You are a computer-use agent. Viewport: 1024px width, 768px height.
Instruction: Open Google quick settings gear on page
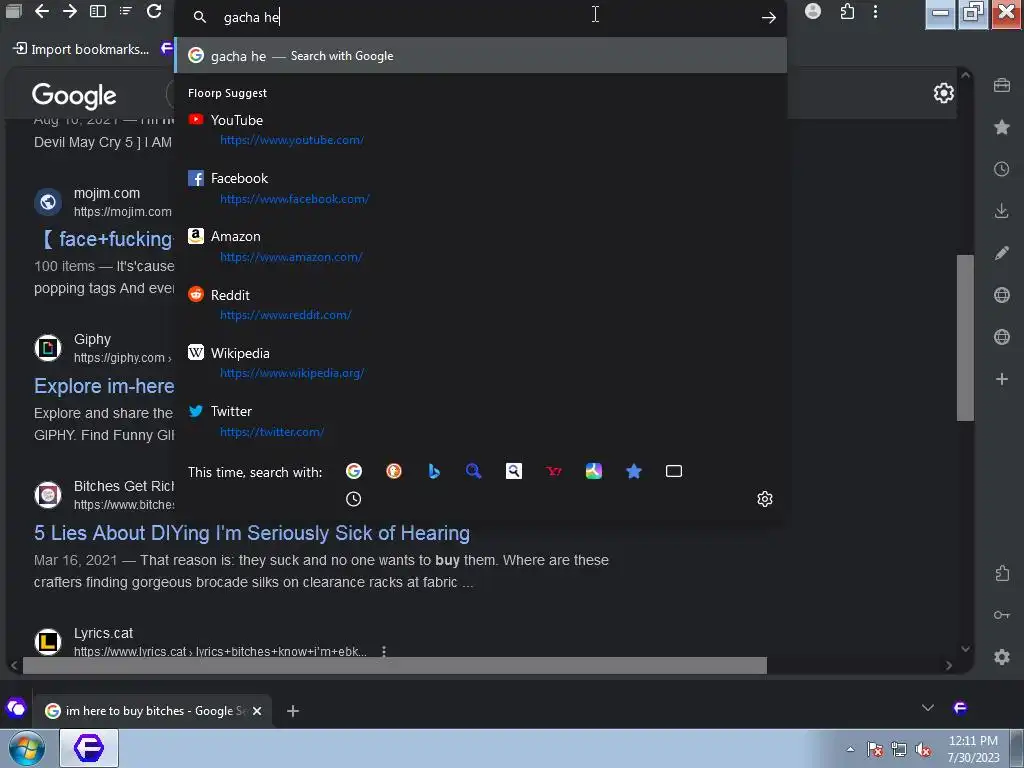point(944,93)
